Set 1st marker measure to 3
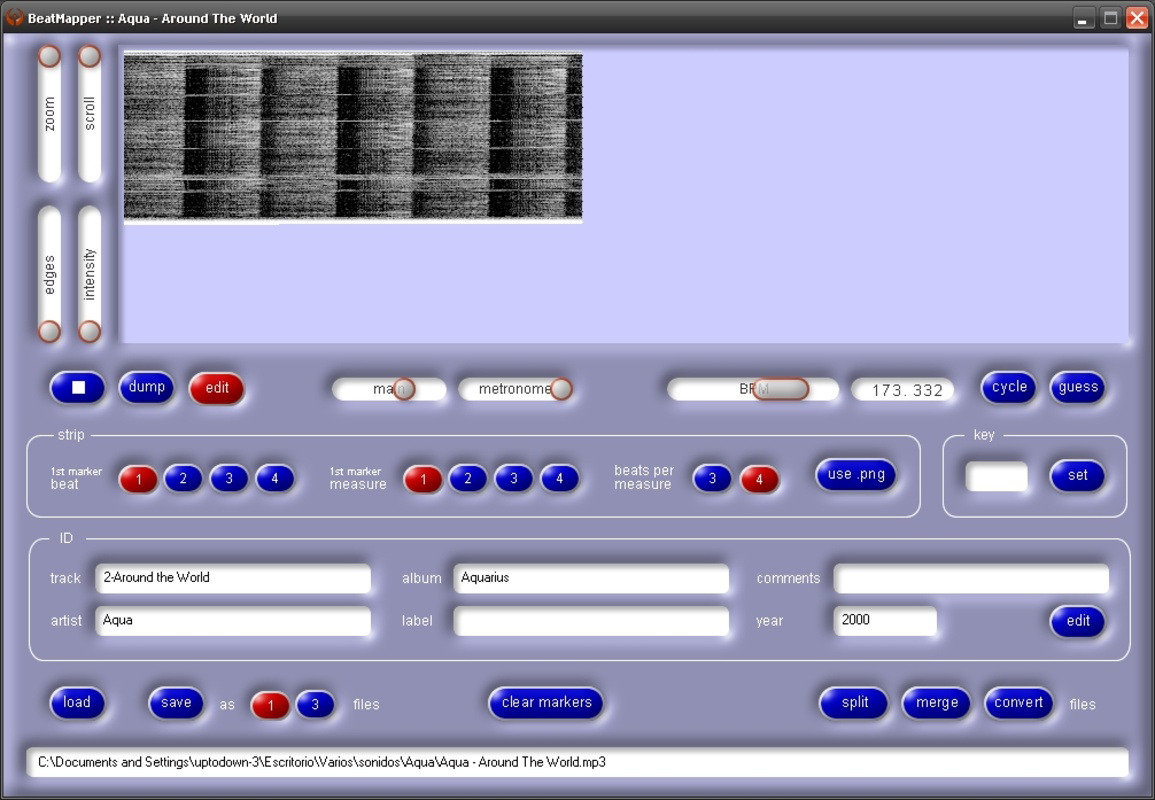 513,479
